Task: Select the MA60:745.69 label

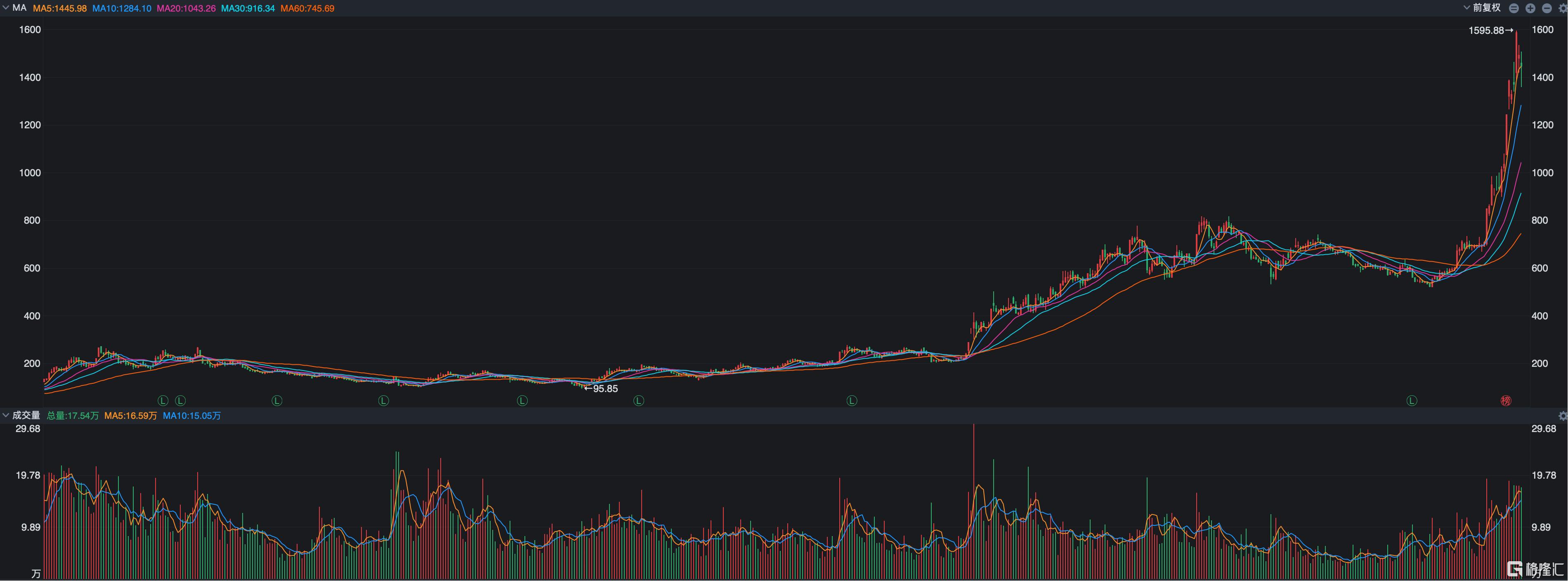Action: coord(307,9)
